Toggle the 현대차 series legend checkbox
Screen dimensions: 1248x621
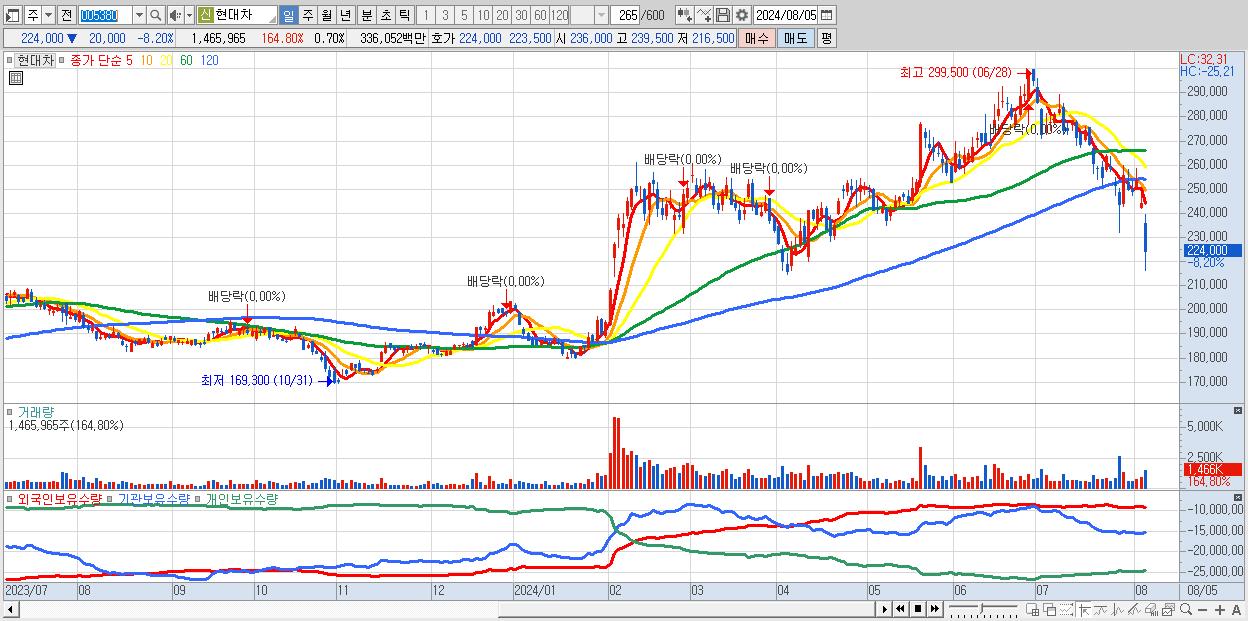[x=10, y=61]
